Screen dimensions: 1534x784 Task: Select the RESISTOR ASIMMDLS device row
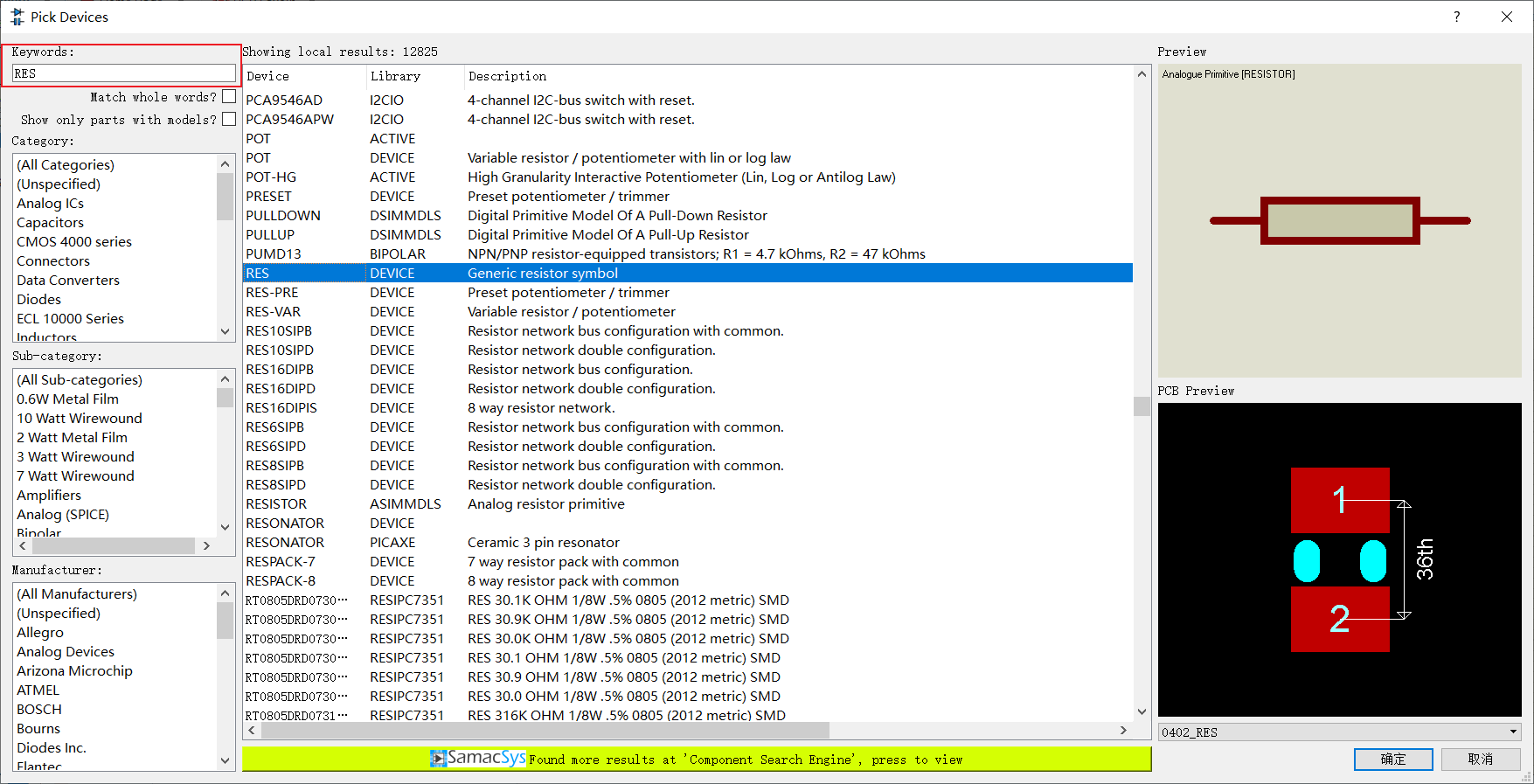688,503
